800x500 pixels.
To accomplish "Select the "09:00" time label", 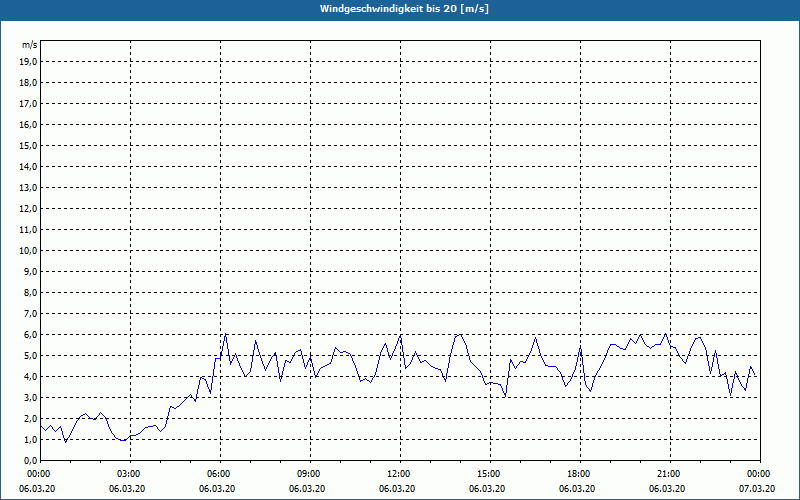I will [x=311, y=474].
